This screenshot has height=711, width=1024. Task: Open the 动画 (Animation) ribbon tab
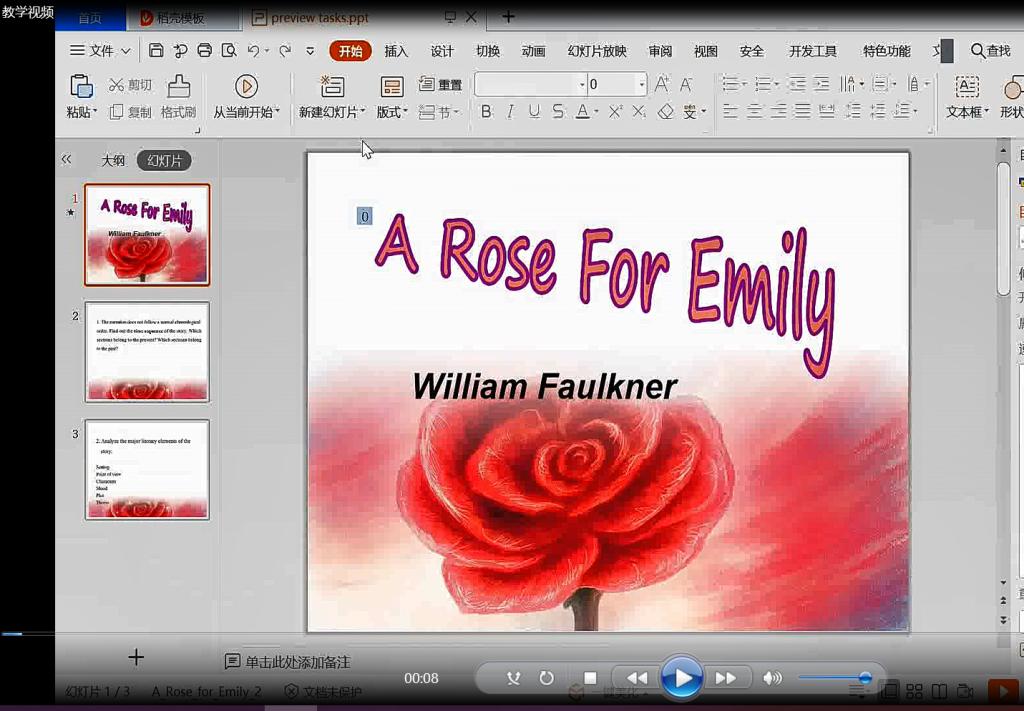tap(533, 51)
